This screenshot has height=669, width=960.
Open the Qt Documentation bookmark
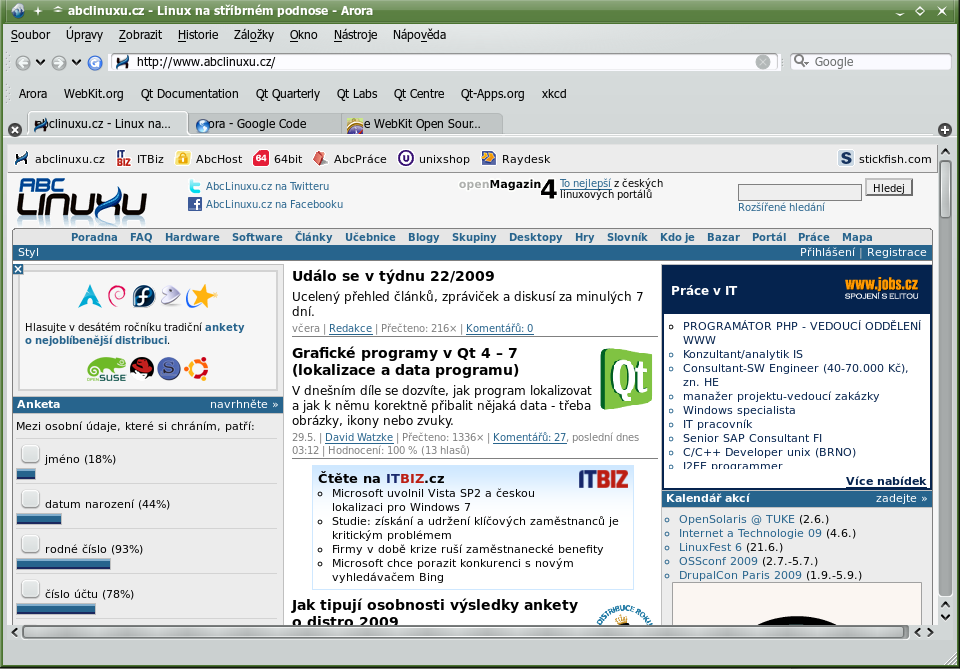[x=189, y=94]
